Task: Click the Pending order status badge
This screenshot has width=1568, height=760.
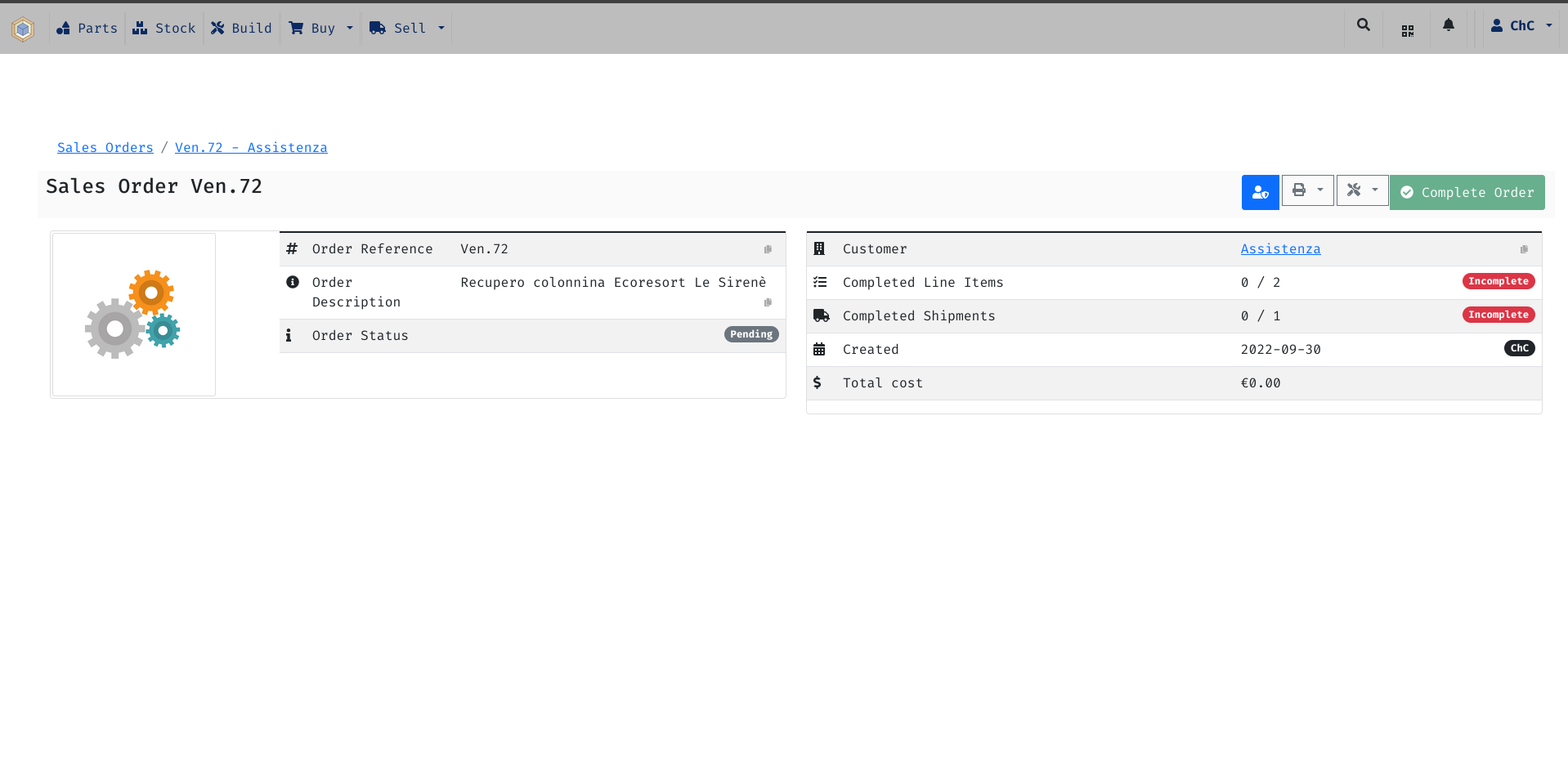Action: [750, 334]
